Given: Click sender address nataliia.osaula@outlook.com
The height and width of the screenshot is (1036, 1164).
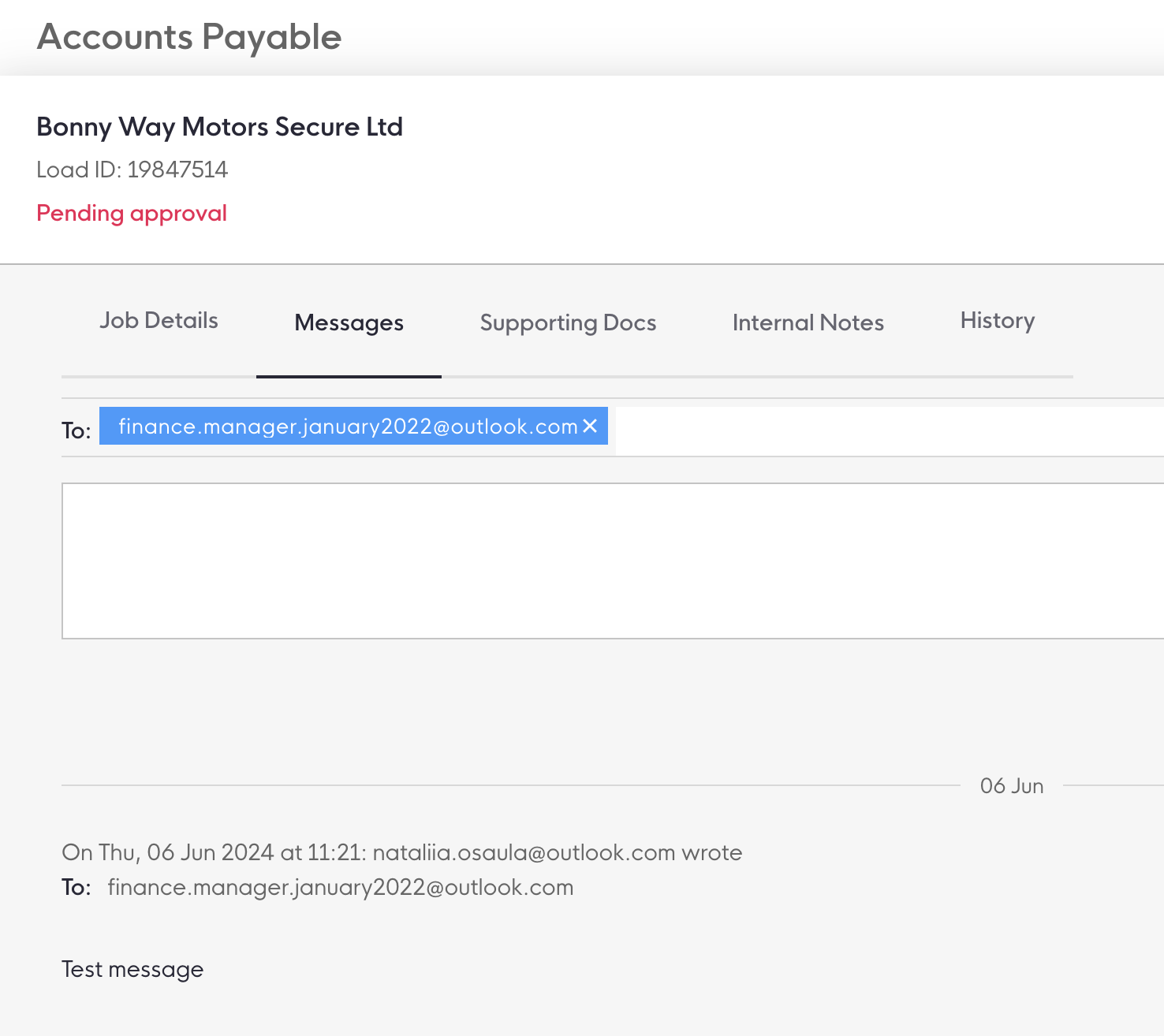Looking at the screenshot, I should (x=524, y=852).
